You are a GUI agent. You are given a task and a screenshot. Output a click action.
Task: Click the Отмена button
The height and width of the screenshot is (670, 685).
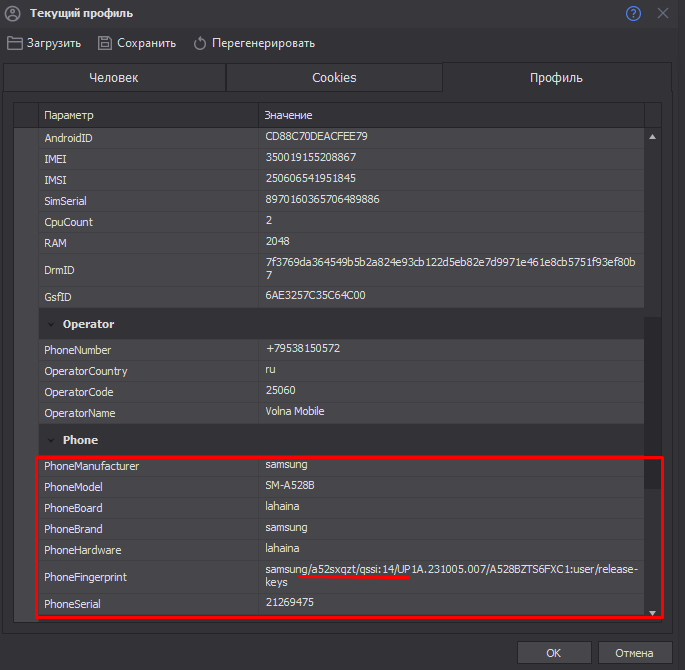634,653
